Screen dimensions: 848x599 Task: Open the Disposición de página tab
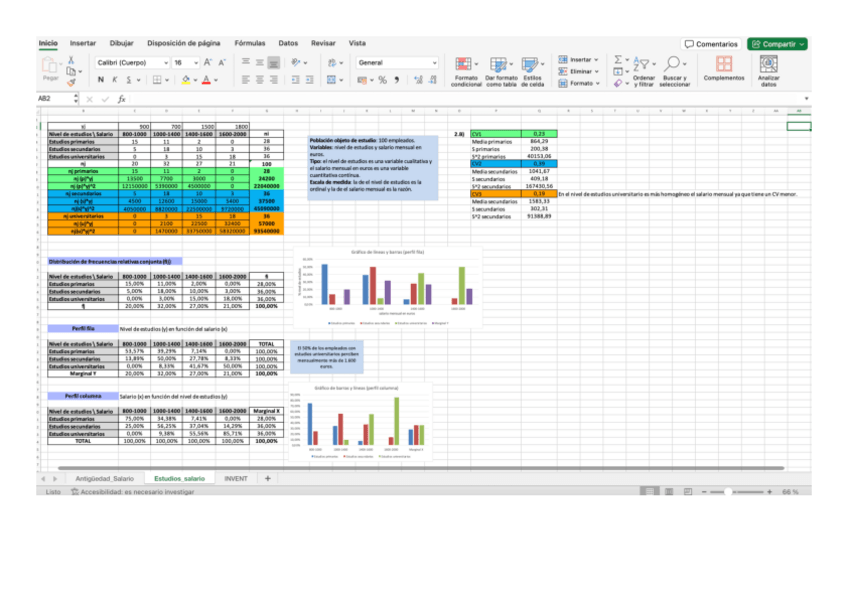[183, 43]
